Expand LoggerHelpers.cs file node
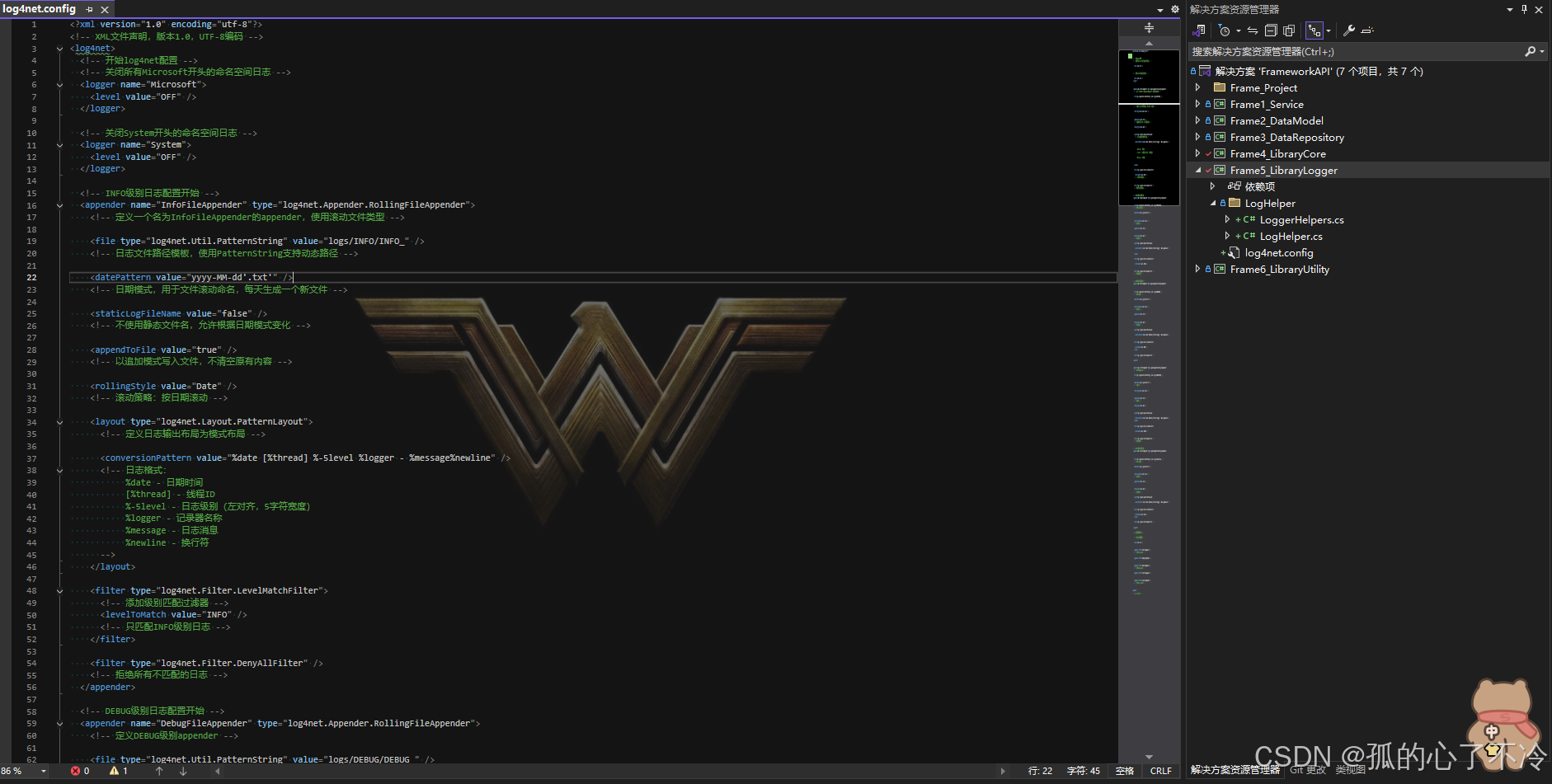The height and width of the screenshot is (784, 1552). 1227,219
